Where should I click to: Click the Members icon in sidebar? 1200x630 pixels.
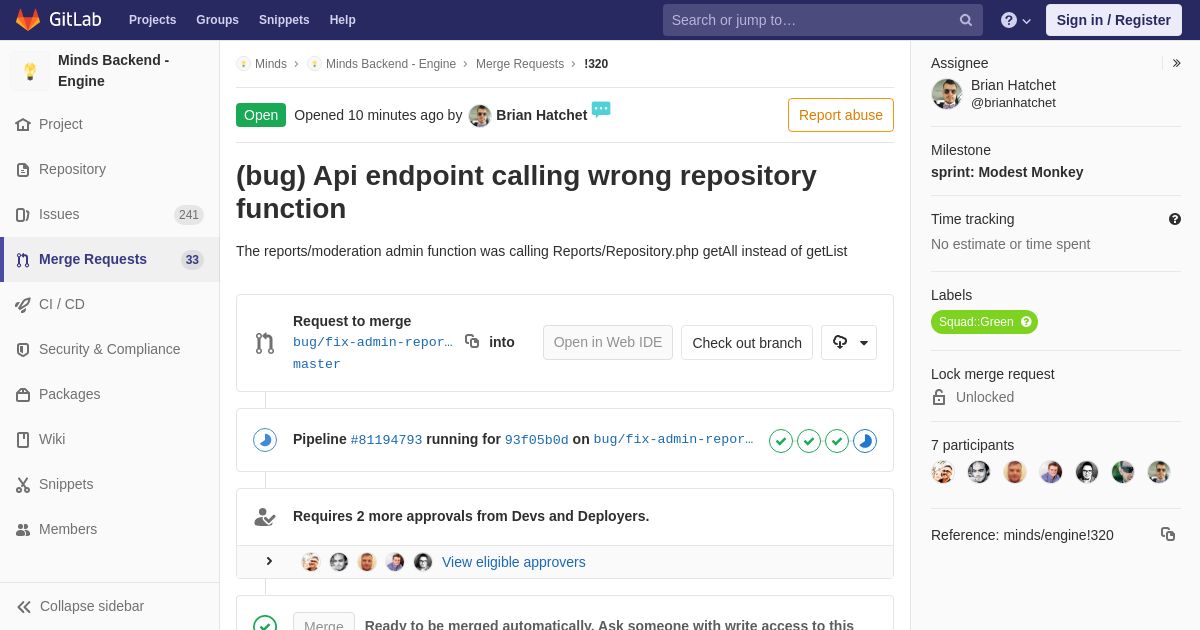click(23, 530)
